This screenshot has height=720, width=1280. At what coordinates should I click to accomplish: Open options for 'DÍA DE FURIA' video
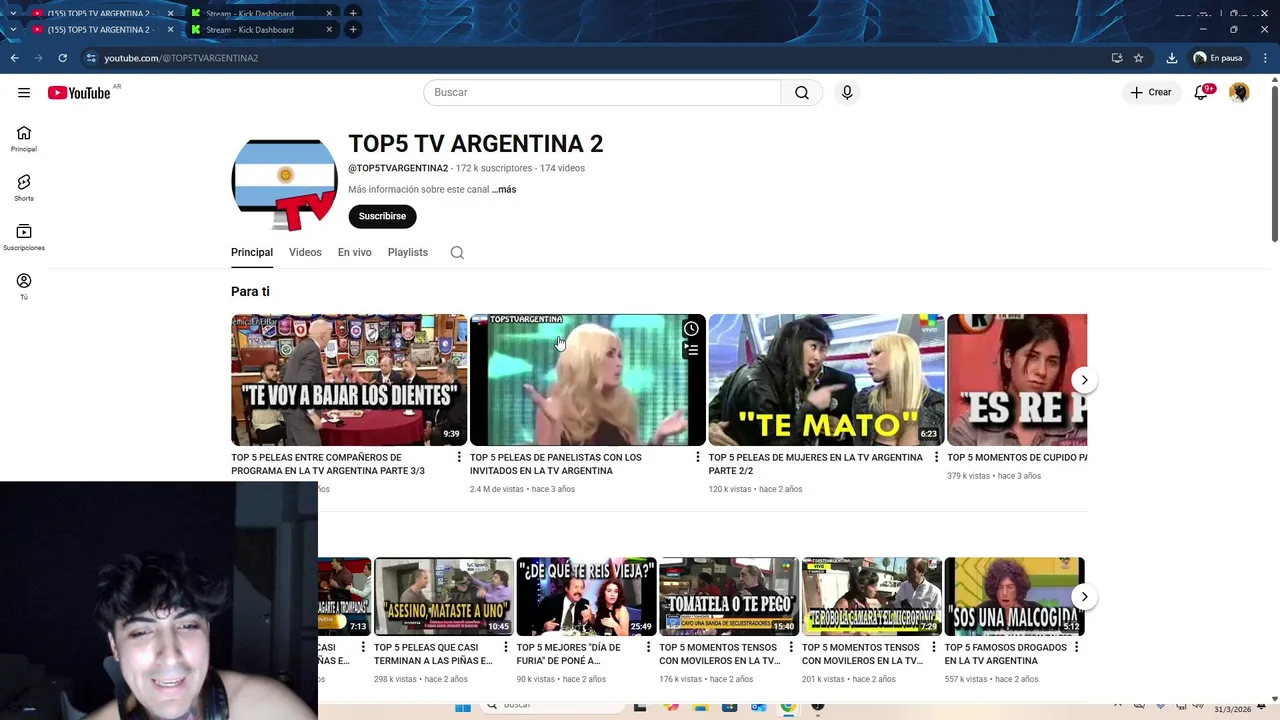coord(648,647)
